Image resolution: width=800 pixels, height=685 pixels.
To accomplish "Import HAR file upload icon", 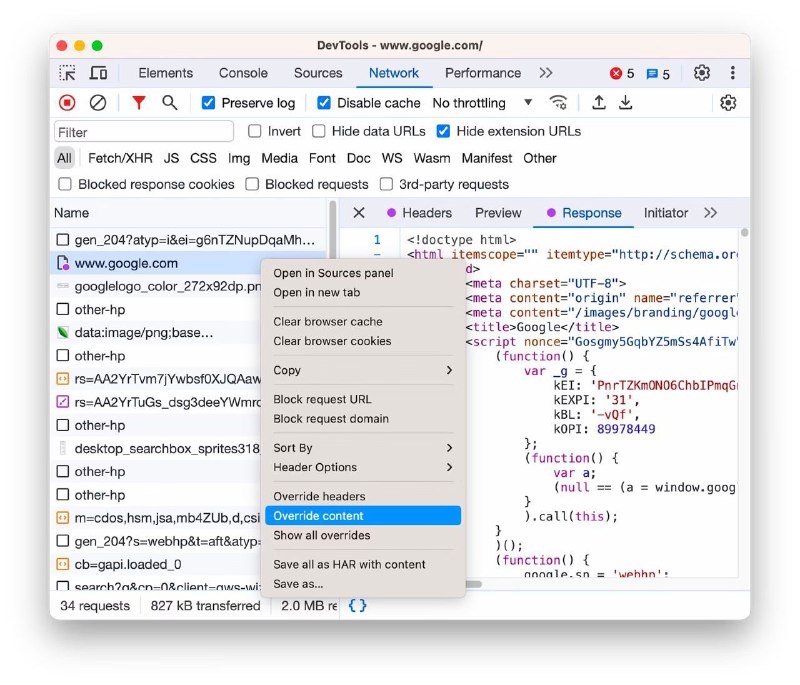I will click(598, 103).
